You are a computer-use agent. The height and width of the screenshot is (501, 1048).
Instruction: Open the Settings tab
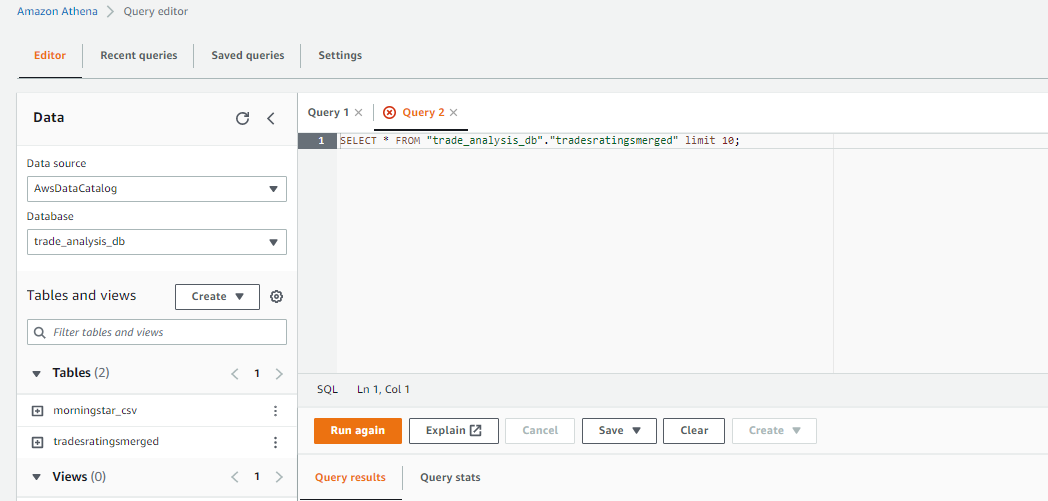(340, 55)
